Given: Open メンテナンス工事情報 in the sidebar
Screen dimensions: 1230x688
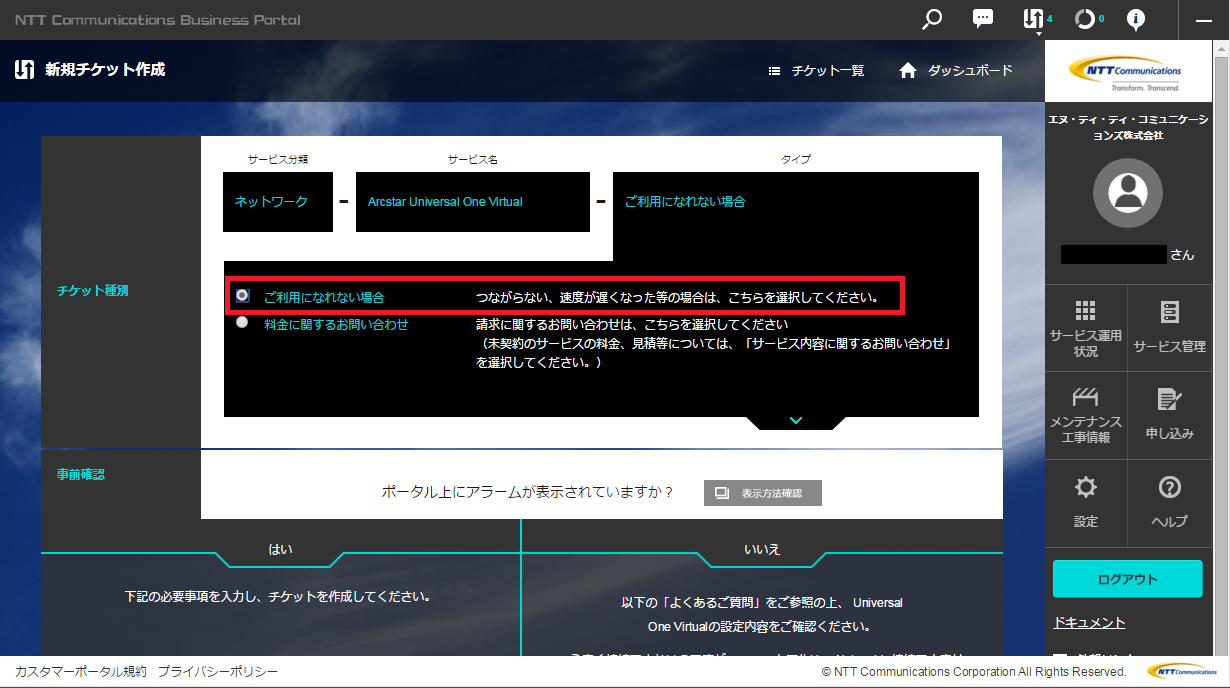Looking at the screenshot, I should coord(1086,415).
